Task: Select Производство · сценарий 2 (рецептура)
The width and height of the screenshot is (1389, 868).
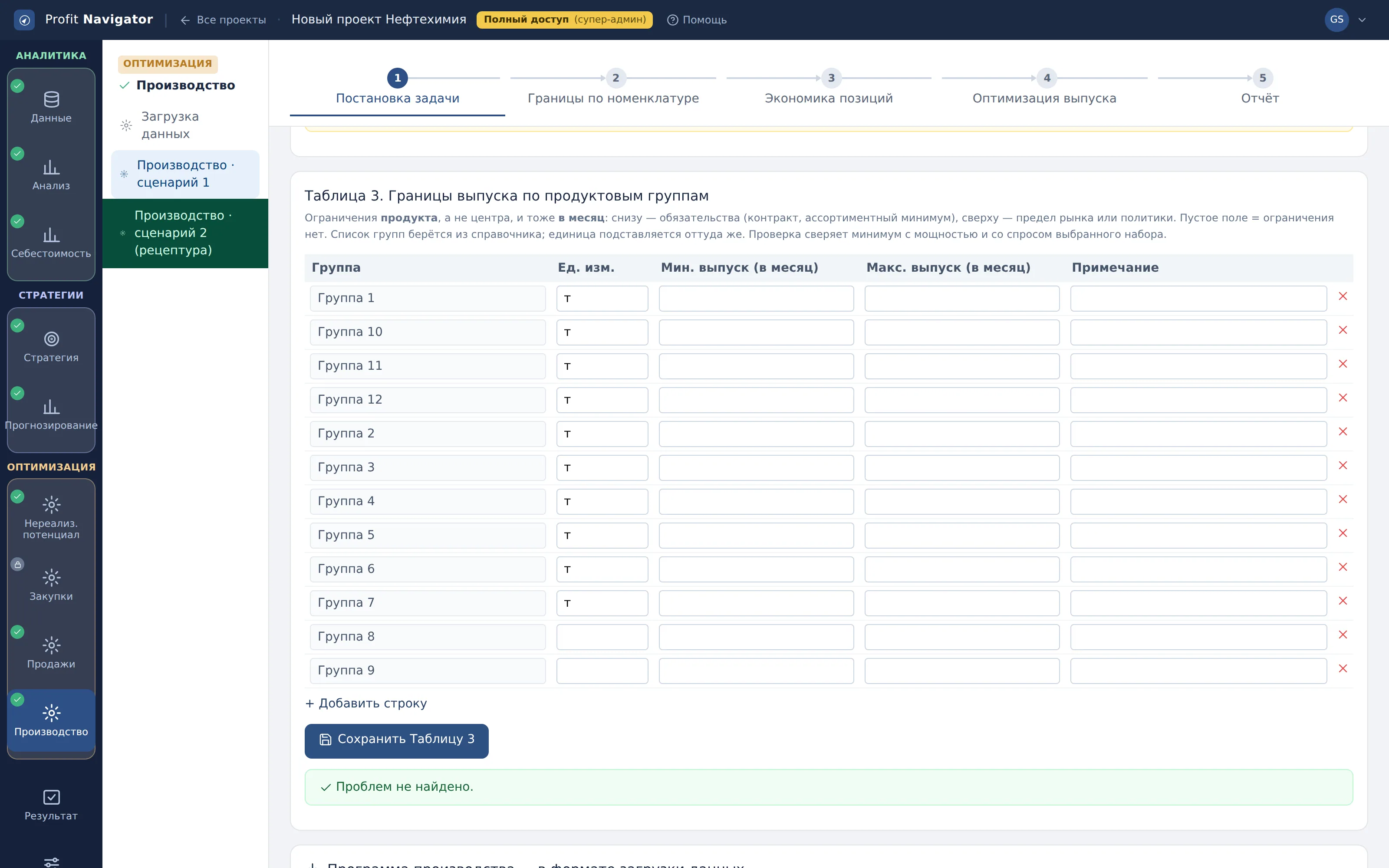Action: click(185, 233)
